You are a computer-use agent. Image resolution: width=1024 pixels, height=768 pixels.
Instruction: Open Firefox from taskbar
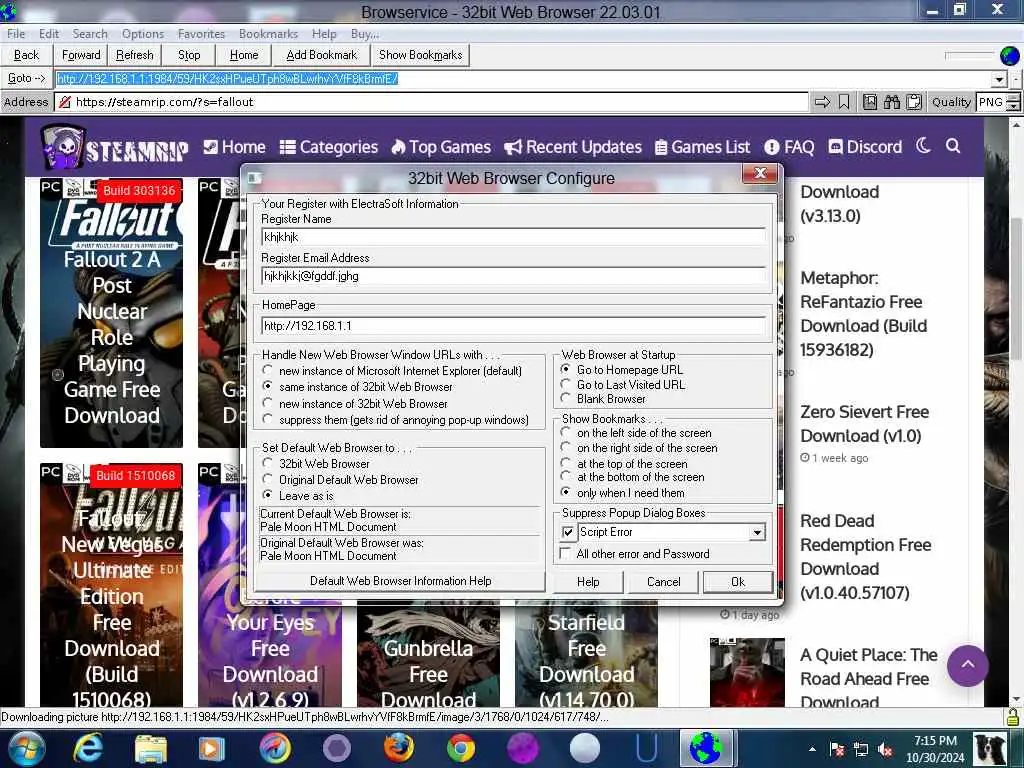click(398, 748)
